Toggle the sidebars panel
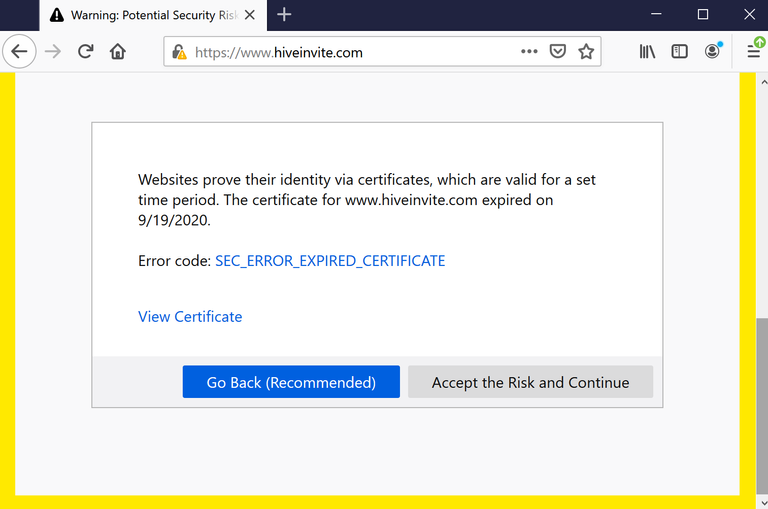Image resolution: width=768 pixels, height=509 pixels. click(x=679, y=51)
